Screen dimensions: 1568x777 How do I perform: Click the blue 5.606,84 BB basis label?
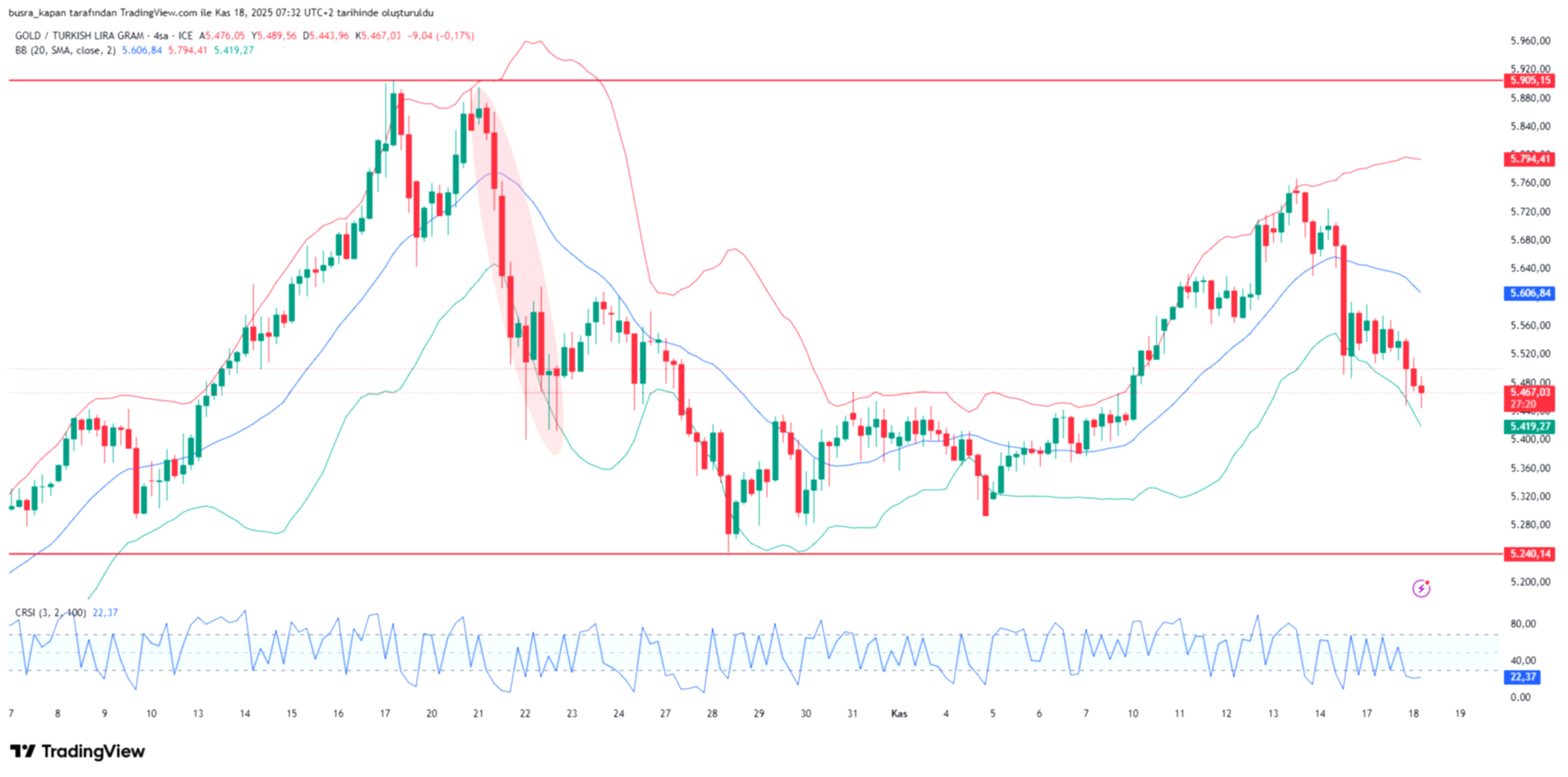(x=1529, y=293)
